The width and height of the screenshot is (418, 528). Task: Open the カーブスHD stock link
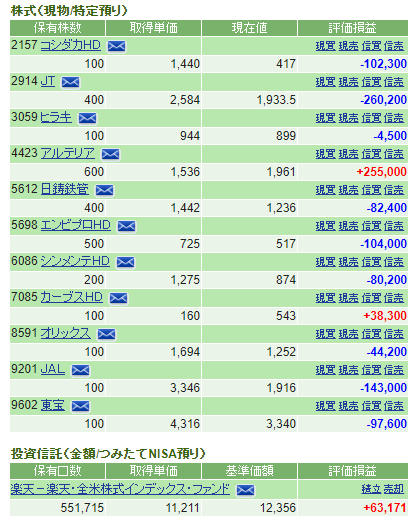click(x=71, y=297)
